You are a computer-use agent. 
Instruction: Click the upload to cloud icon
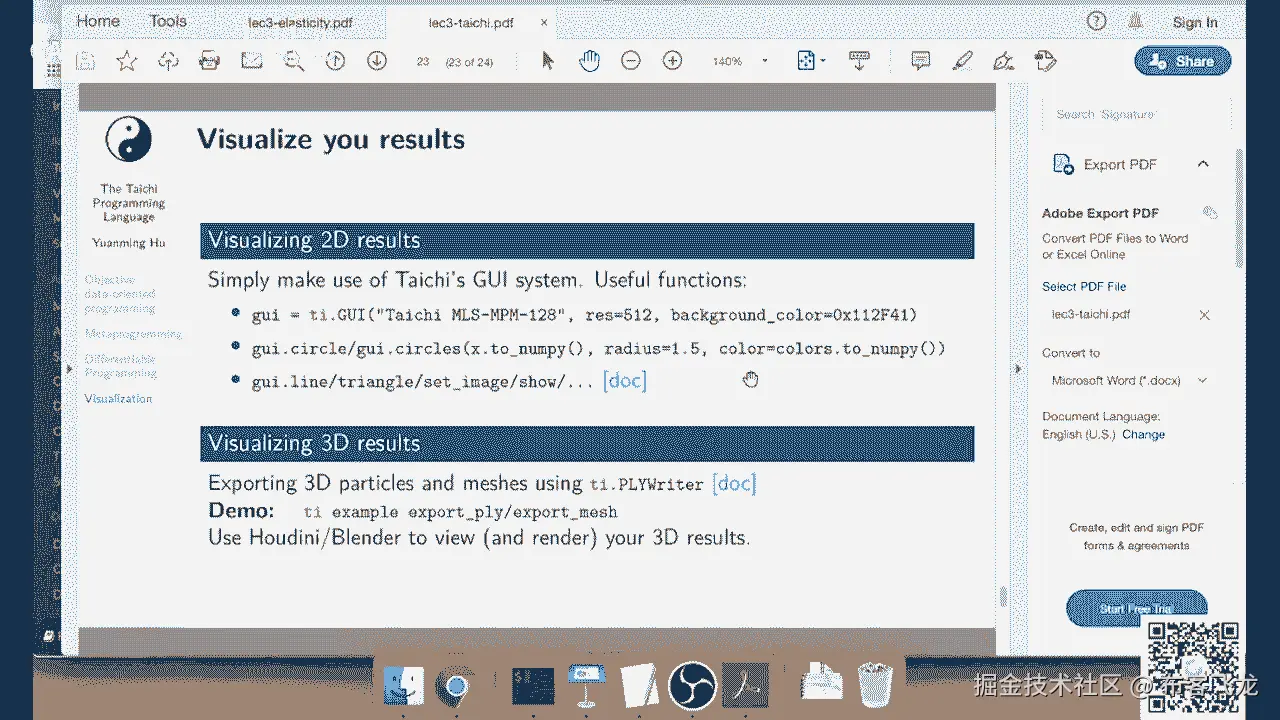tap(169, 61)
